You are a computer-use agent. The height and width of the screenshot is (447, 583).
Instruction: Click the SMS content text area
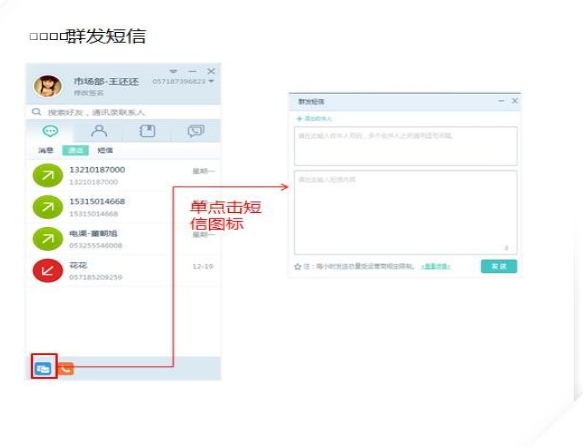point(406,212)
